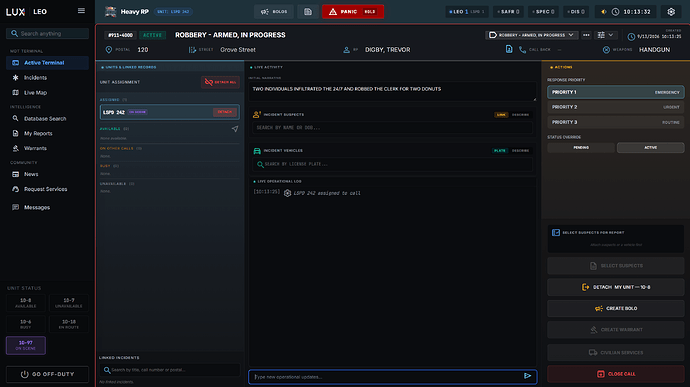Click the BOLOS button
Image resolution: width=690 pixels, height=387 pixels.
274,12
